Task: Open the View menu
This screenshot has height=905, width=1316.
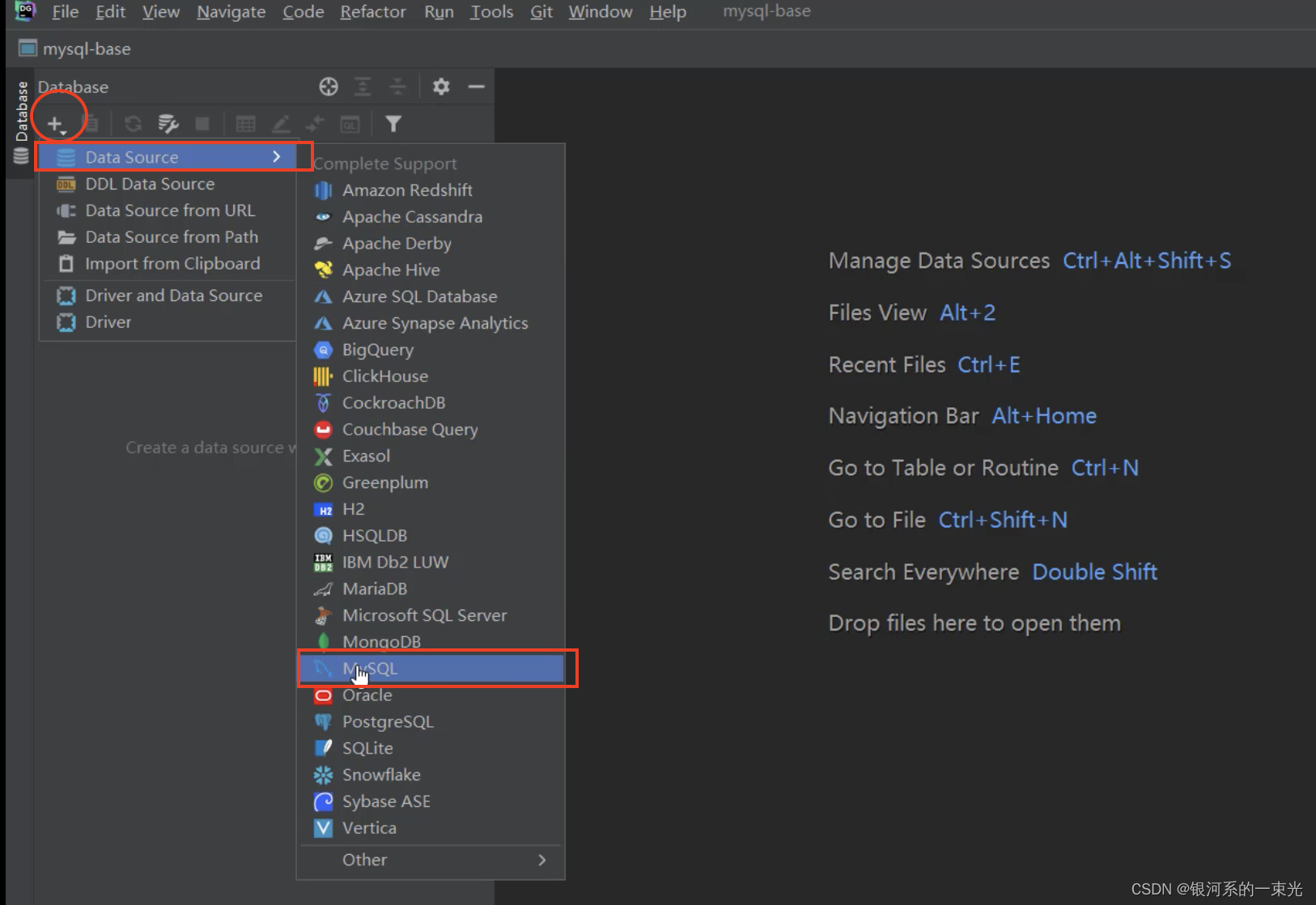Action: [x=161, y=11]
